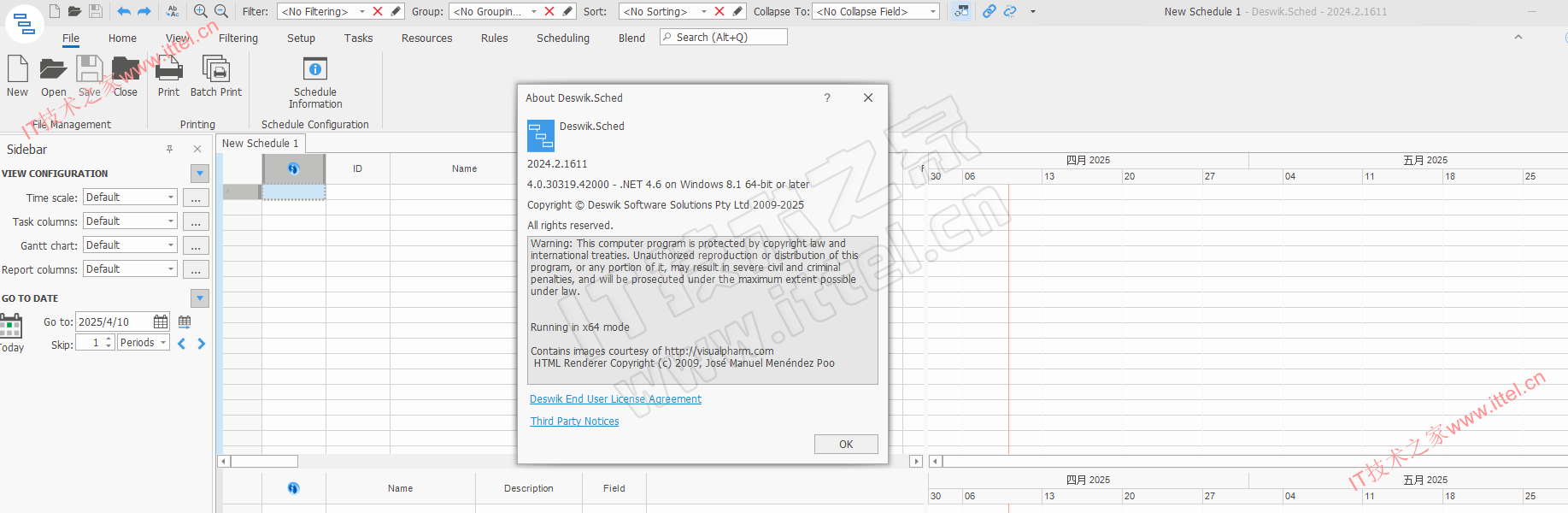Click the go-to-date arrow calendar icon

coord(185,321)
